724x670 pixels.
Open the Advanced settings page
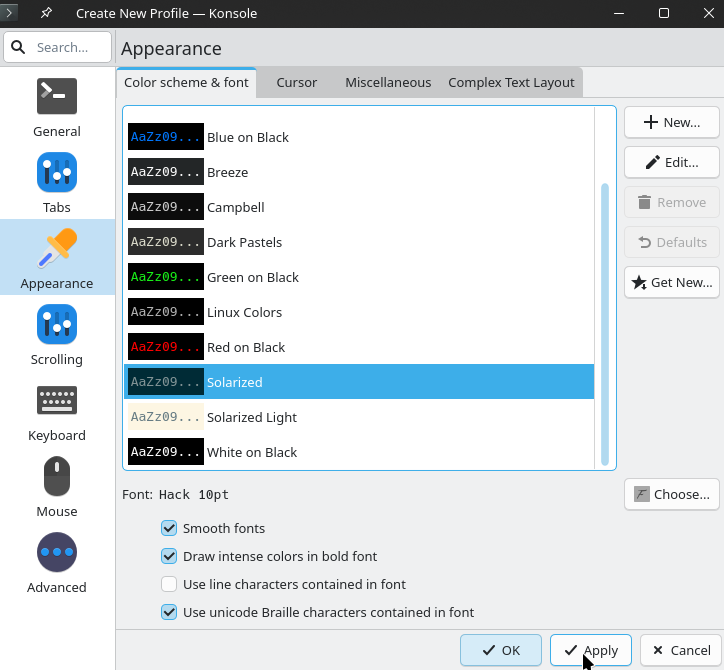point(57,563)
